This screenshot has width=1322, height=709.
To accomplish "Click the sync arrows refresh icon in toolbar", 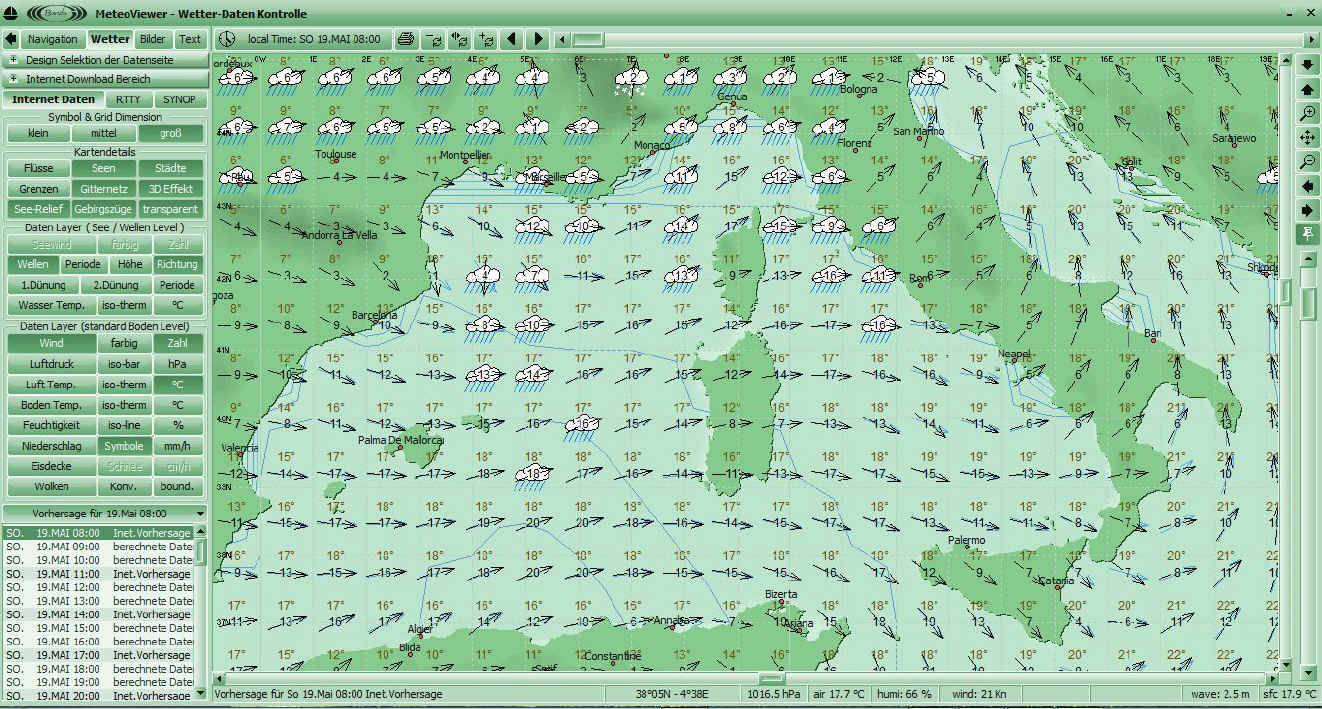I will coord(459,39).
